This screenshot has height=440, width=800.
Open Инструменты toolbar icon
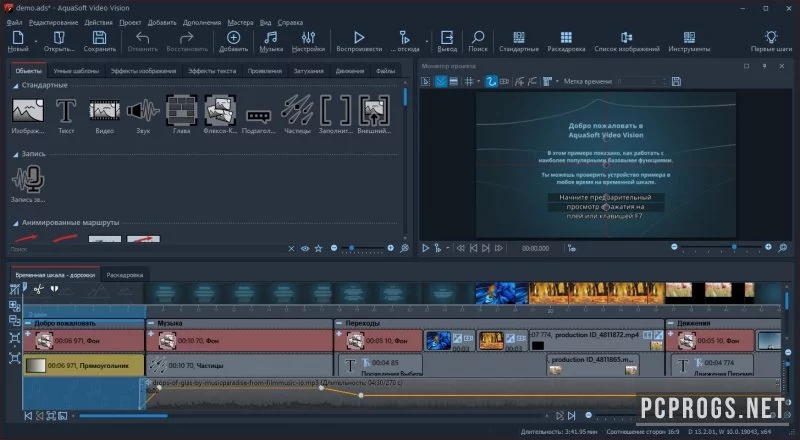pos(689,41)
